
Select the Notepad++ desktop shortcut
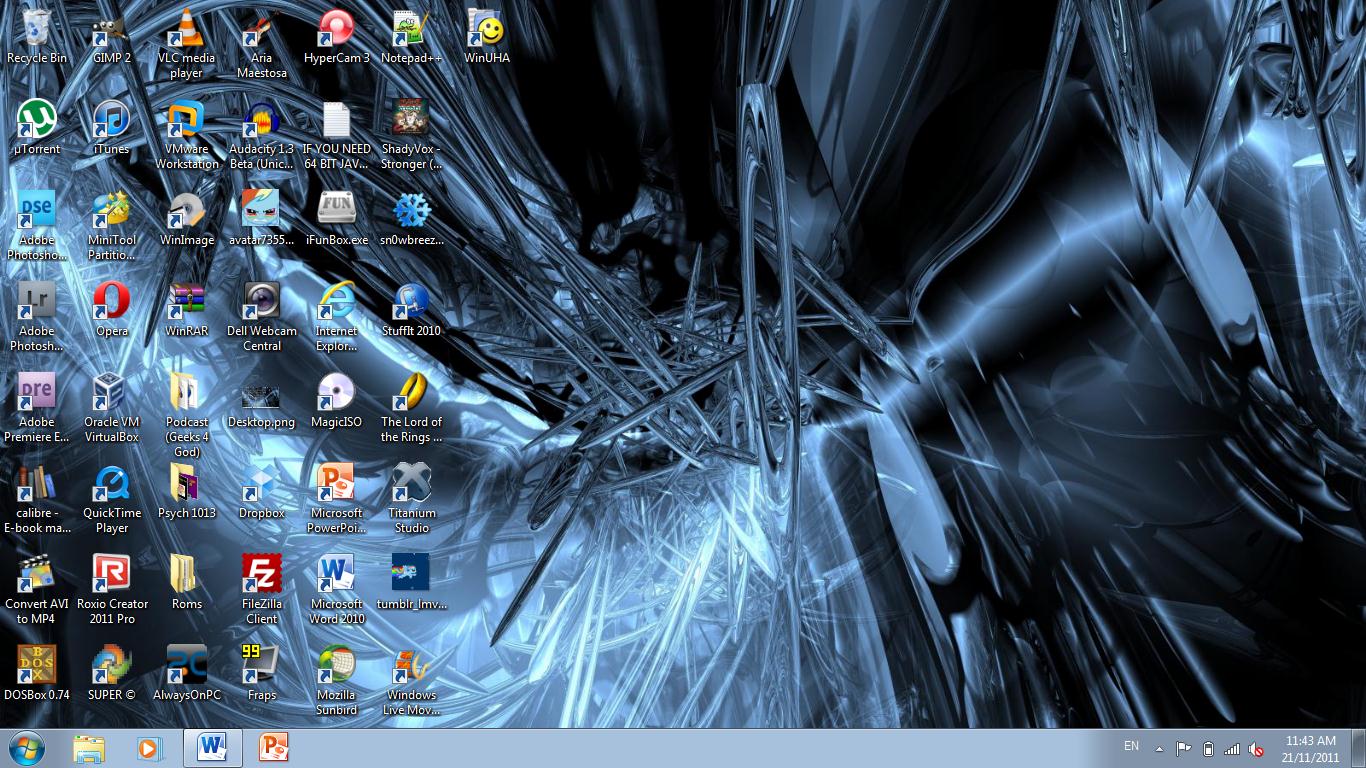[x=411, y=30]
